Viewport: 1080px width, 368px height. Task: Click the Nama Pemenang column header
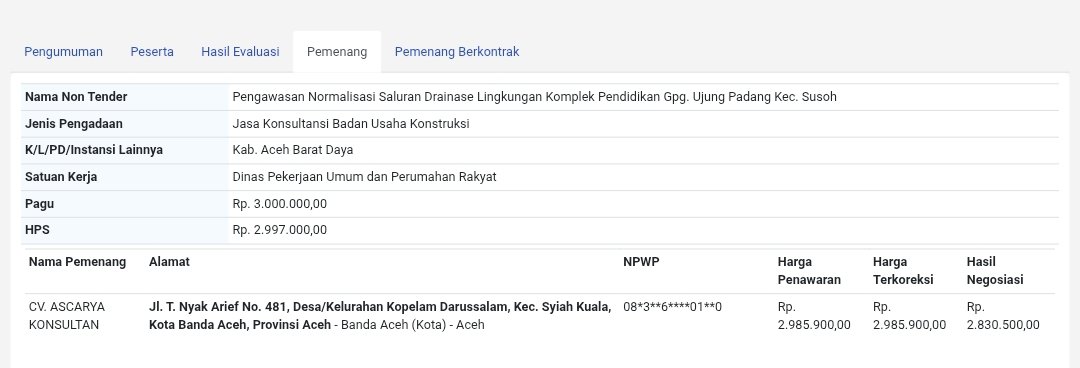coord(77,262)
